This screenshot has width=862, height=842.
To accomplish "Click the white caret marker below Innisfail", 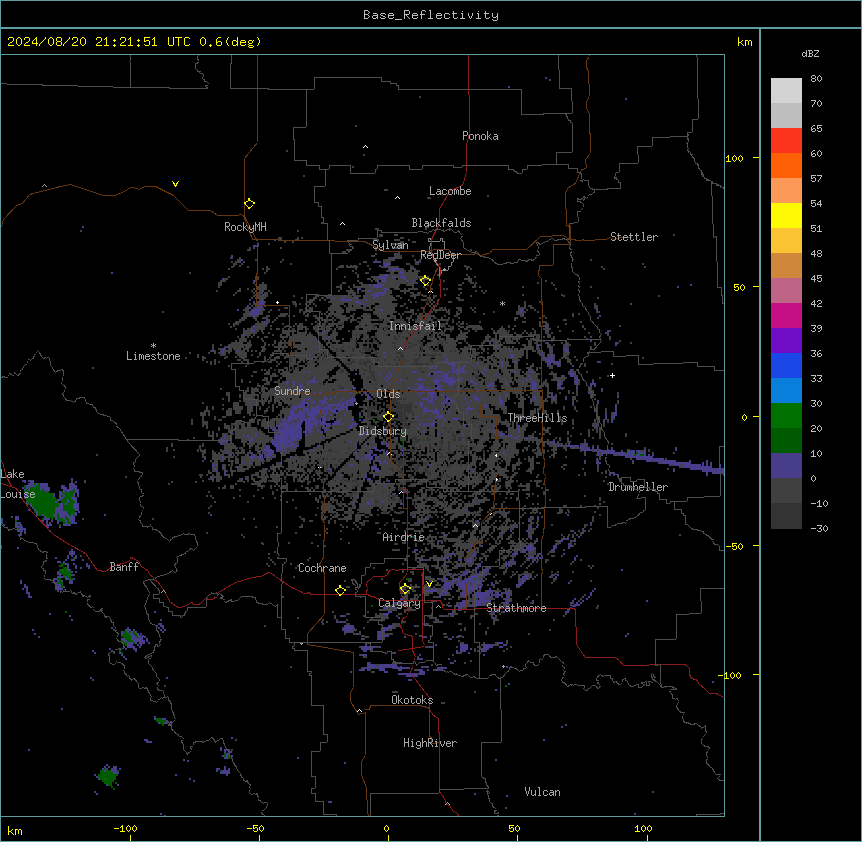I will [x=400, y=348].
